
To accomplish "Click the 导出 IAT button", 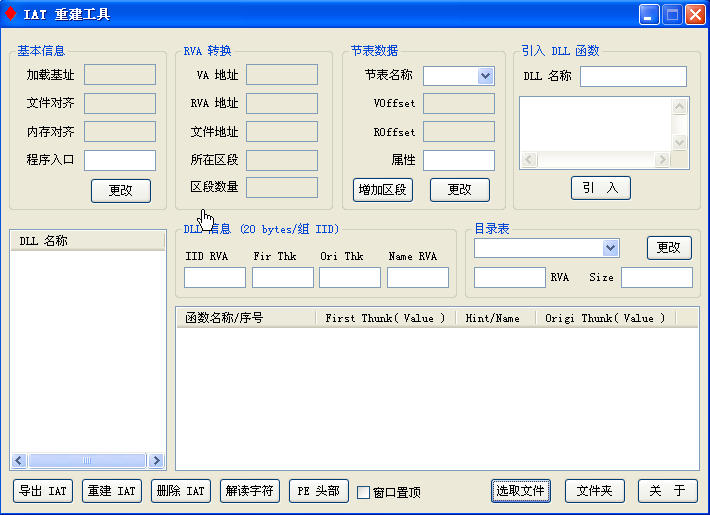I will (x=43, y=491).
